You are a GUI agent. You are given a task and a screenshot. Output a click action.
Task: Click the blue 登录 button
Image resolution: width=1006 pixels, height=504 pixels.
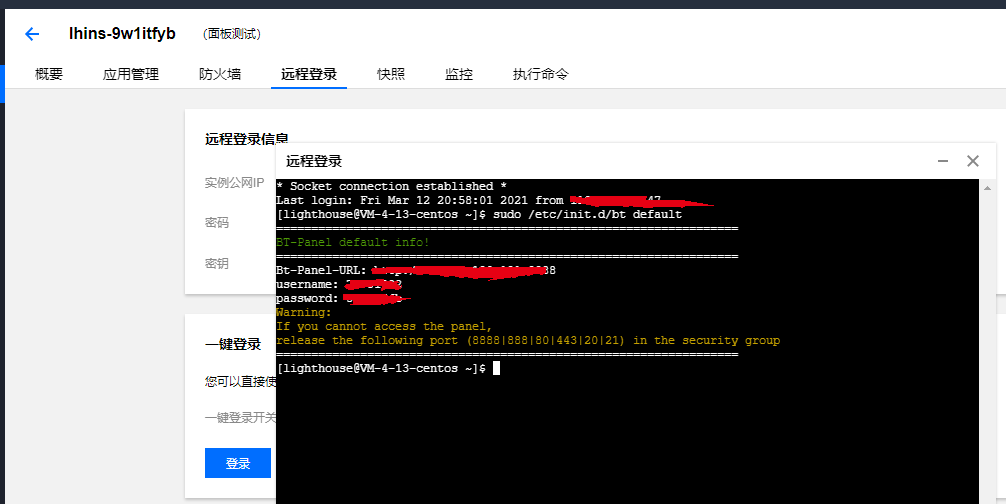tap(238, 463)
